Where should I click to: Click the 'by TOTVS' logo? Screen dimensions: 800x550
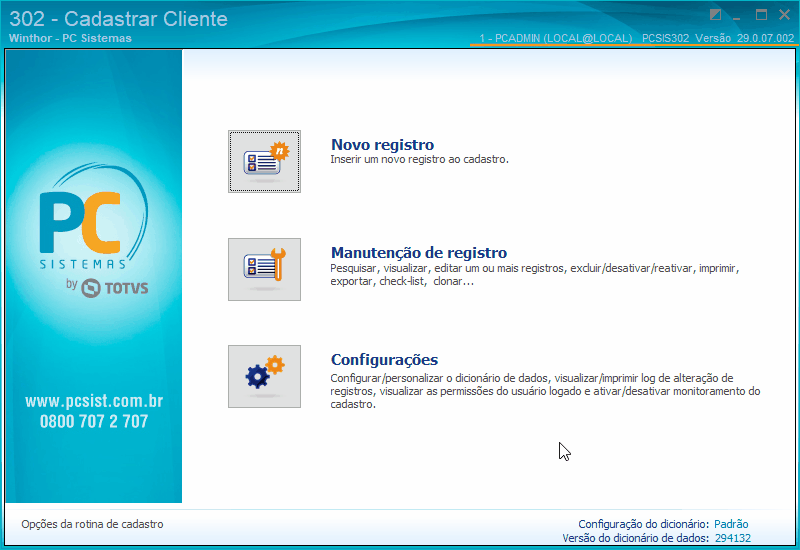click(107, 288)
